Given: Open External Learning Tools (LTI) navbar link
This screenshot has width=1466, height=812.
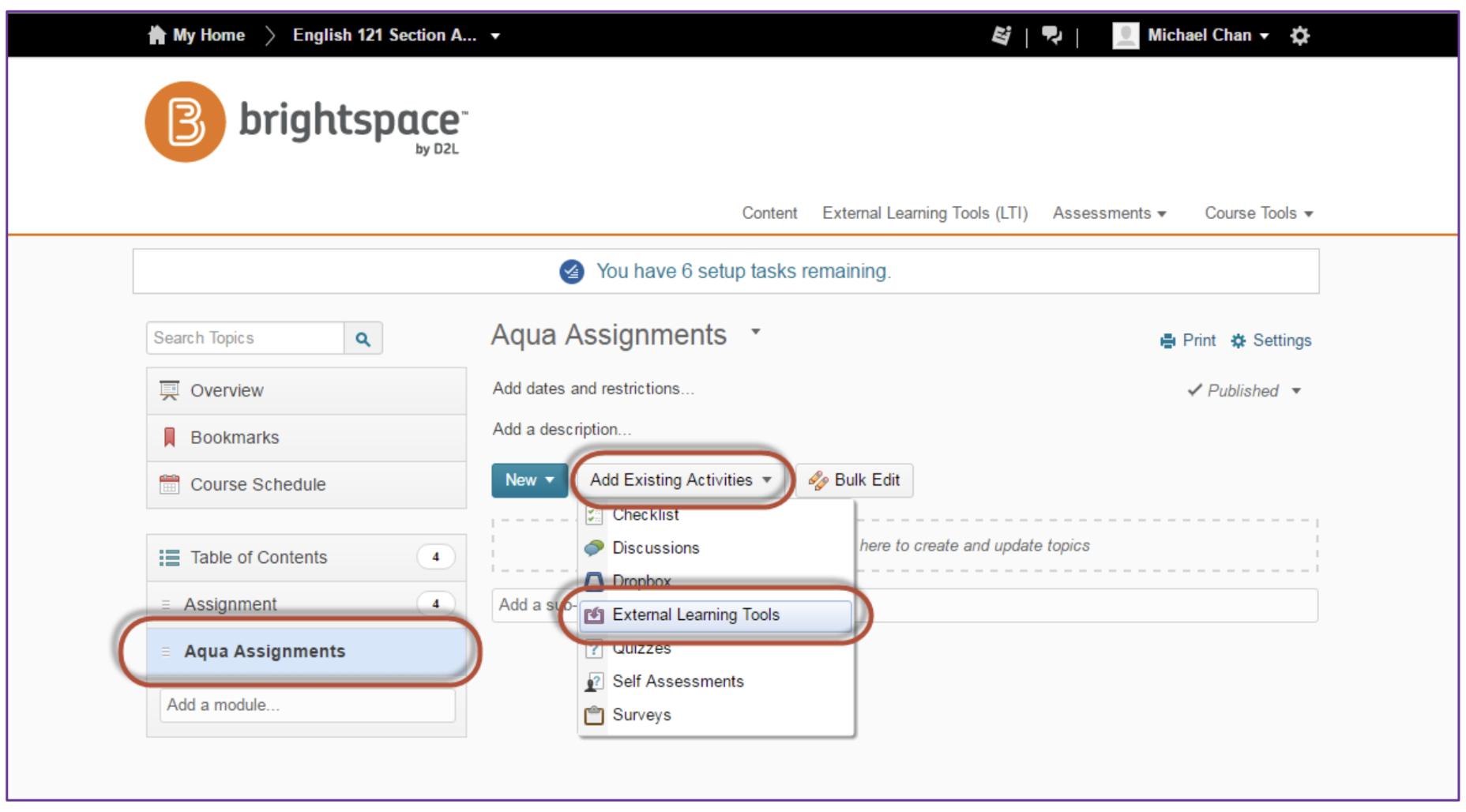Looking at the screenshot, I should [x=925, y=213].
